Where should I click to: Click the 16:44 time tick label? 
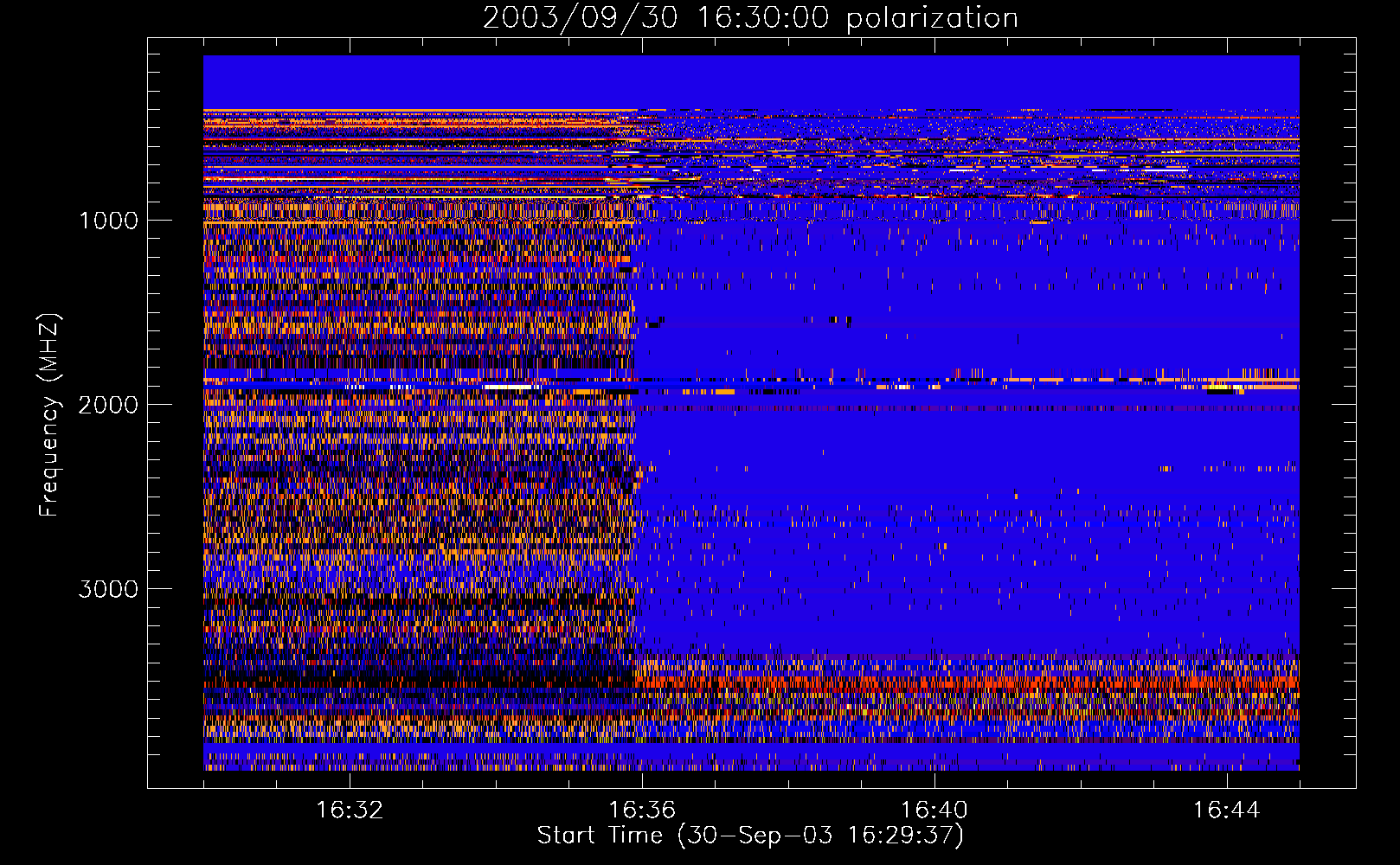pyautogui.click(x=1226, y=811)
